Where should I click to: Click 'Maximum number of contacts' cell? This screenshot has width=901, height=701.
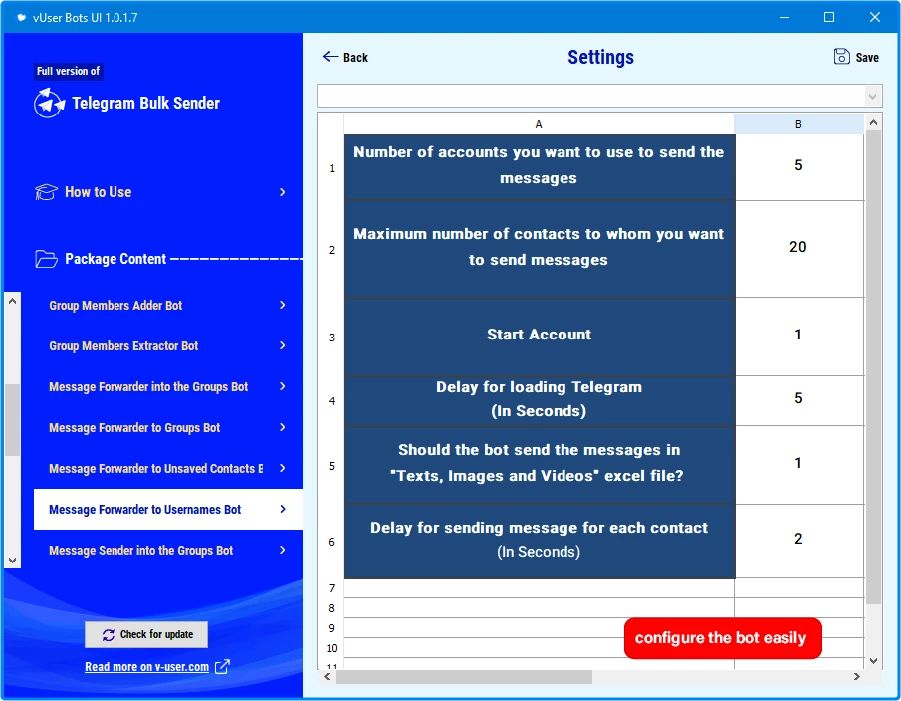click(x=539, y=249)
